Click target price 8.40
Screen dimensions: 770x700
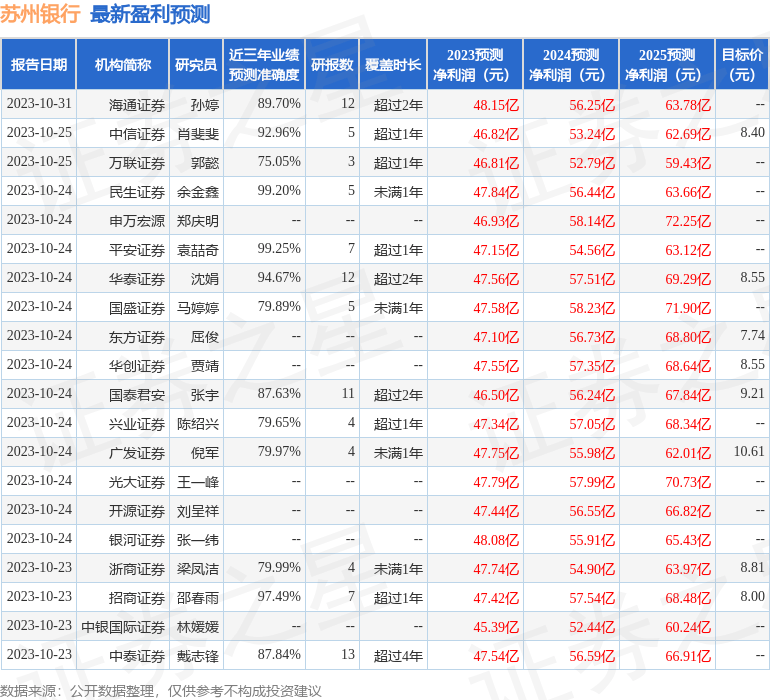752,132
